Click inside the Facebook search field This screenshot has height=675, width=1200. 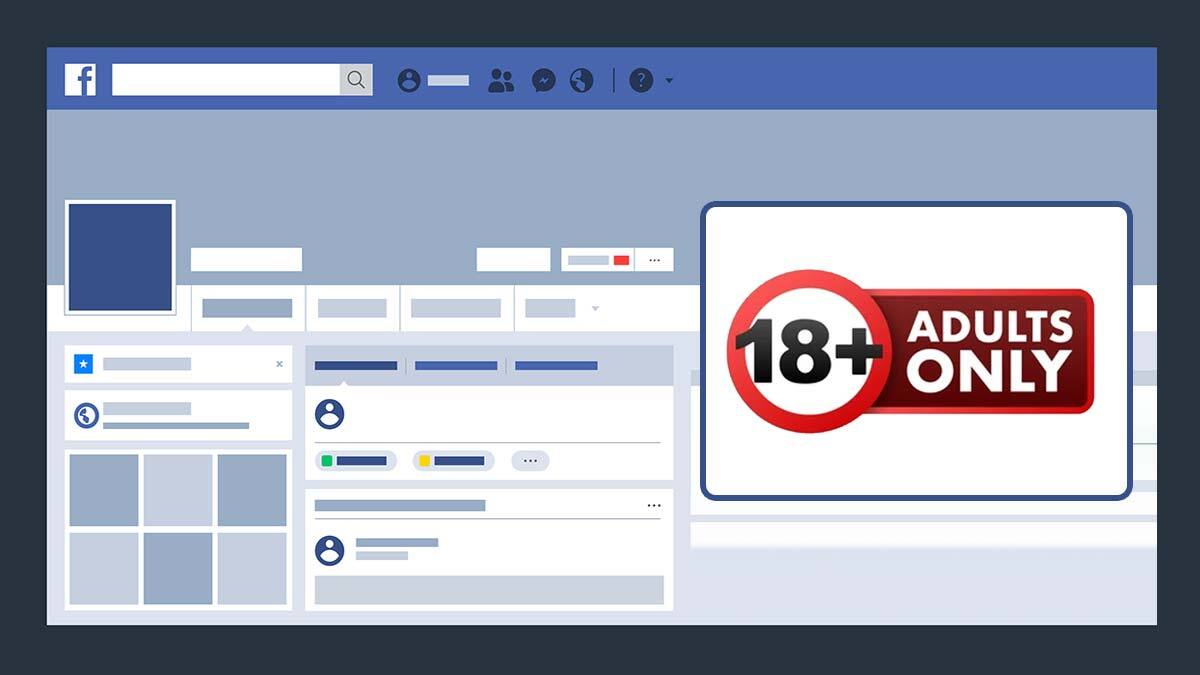coord(226,80)
